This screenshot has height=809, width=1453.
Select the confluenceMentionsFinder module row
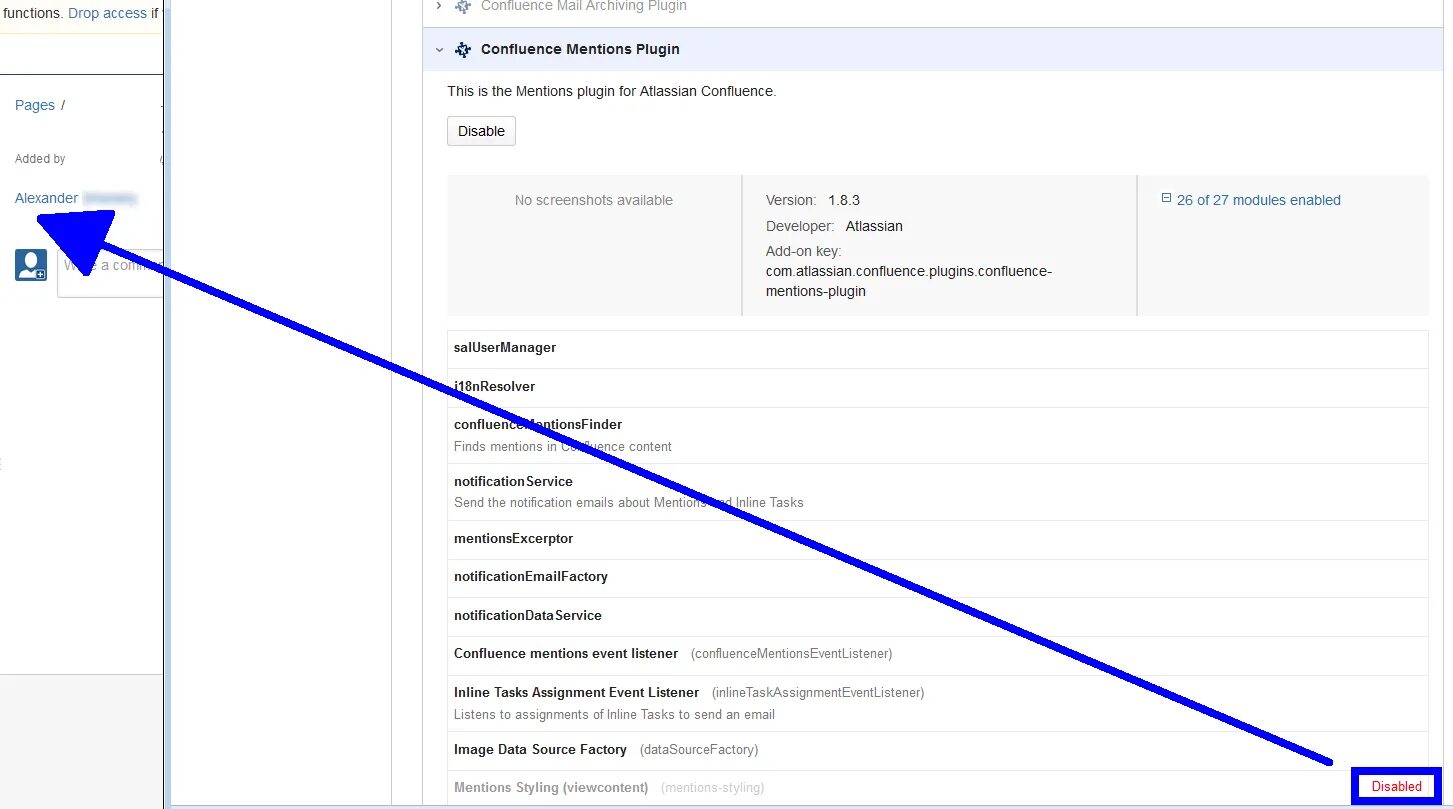point(937,435)
